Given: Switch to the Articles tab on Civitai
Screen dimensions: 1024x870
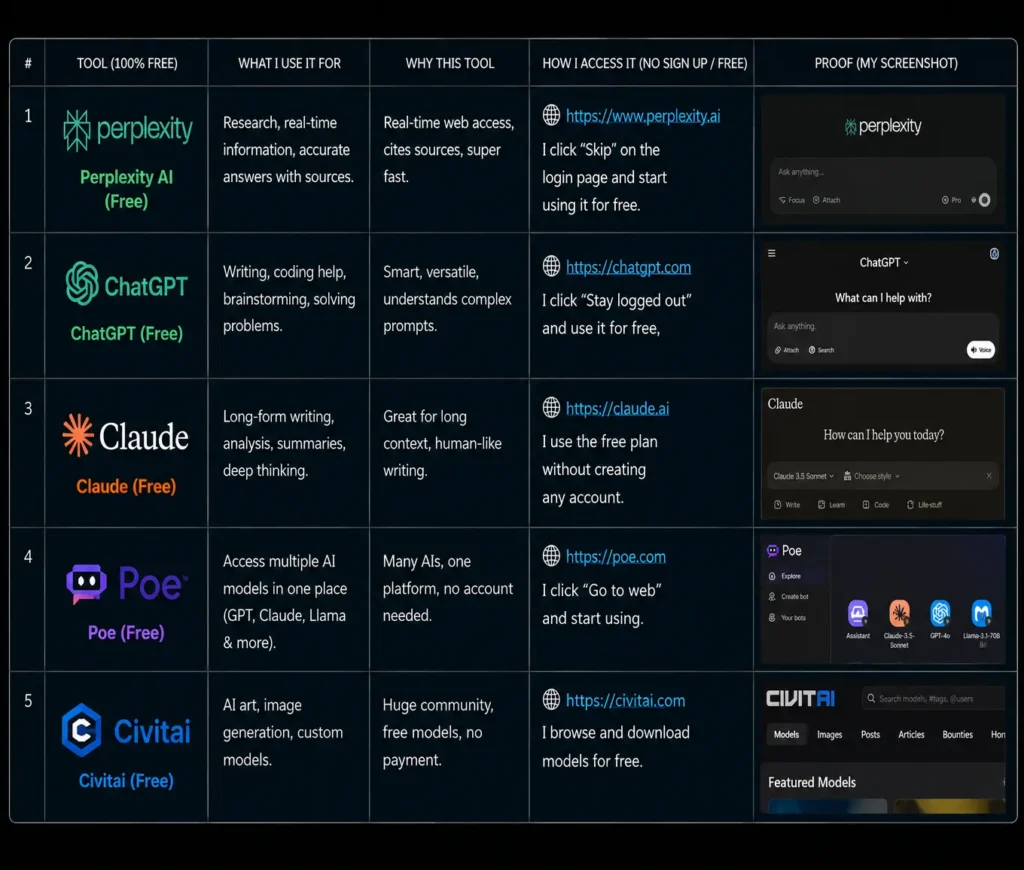Looking at the screenshot, I should coord(911,734).
